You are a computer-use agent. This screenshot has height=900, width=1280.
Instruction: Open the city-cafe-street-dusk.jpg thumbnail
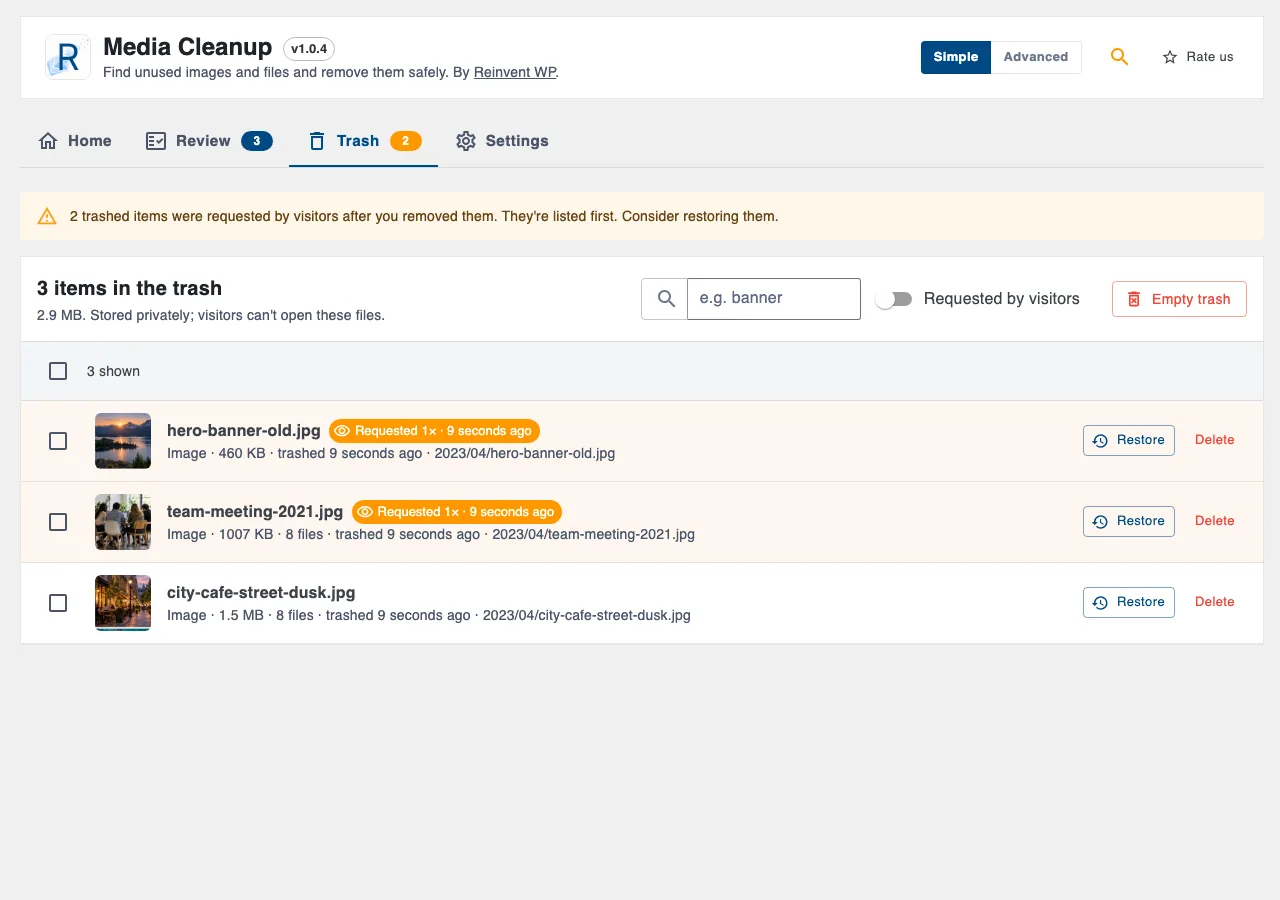click(123, 603)
